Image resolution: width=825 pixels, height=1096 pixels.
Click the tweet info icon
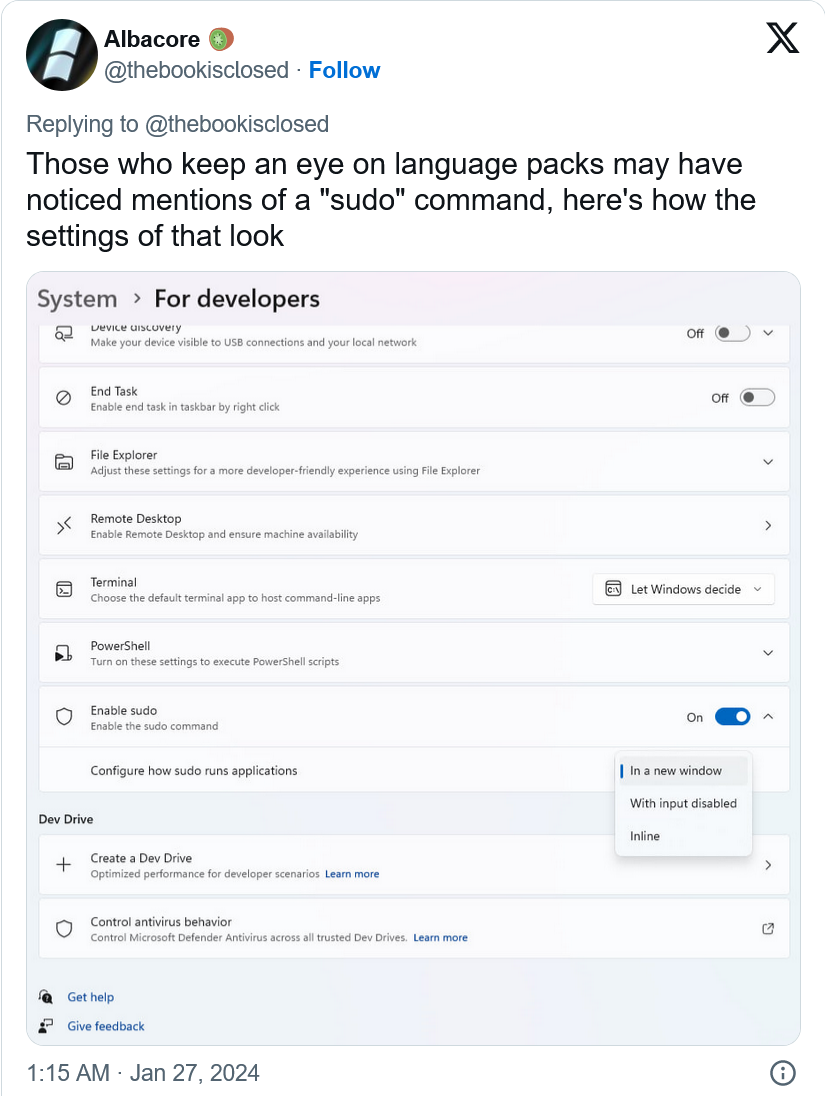[x=782, y=1072]
